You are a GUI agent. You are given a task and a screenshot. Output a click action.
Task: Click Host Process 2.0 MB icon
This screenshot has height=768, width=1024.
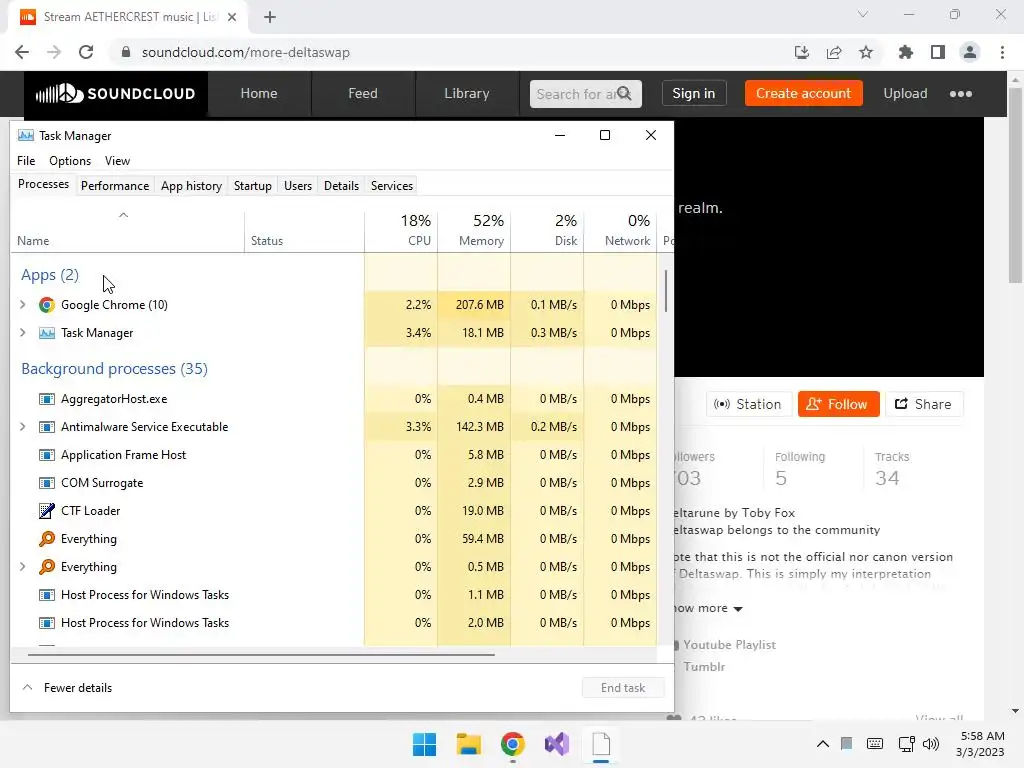(46, 623)
